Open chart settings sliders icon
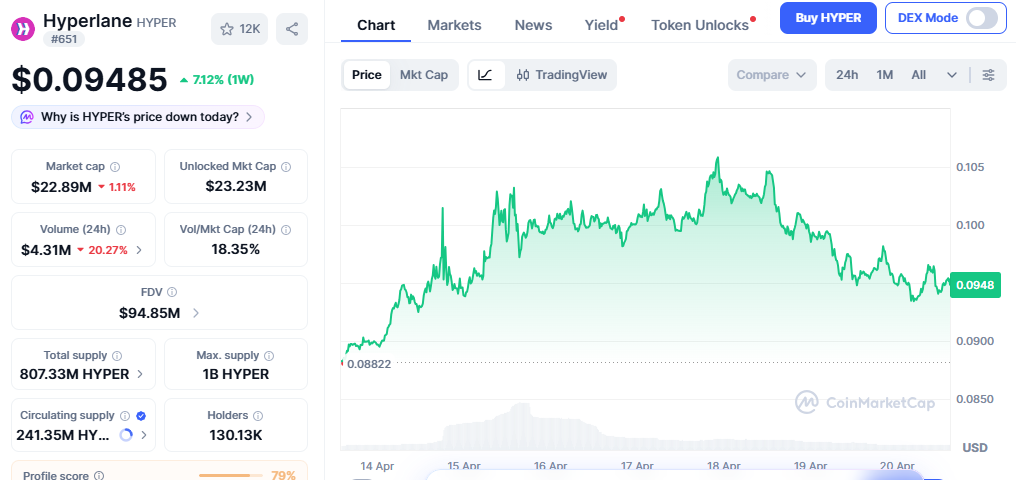The height and width of the screenshot is (480, 1016). coord(988,75)
